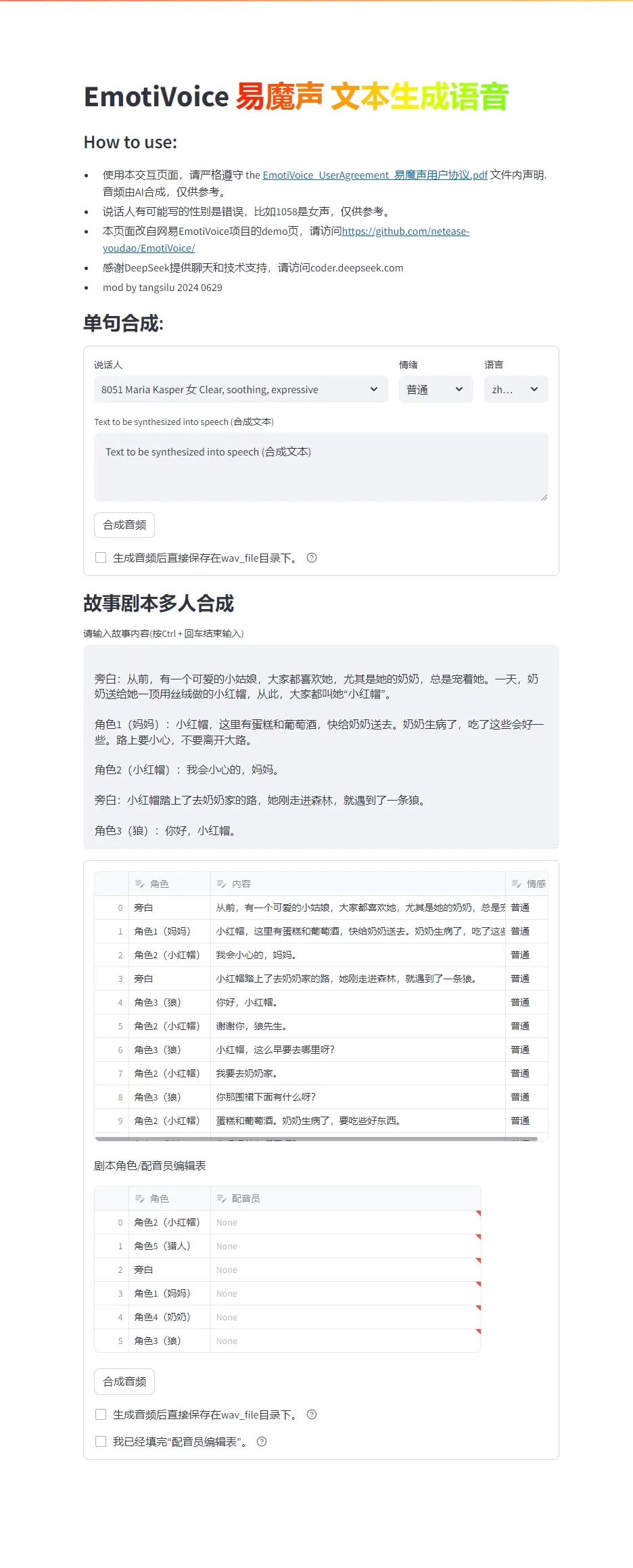633x1568 pixels.
Task: Click the 合成文本 text input area
Action: (321, 466)
